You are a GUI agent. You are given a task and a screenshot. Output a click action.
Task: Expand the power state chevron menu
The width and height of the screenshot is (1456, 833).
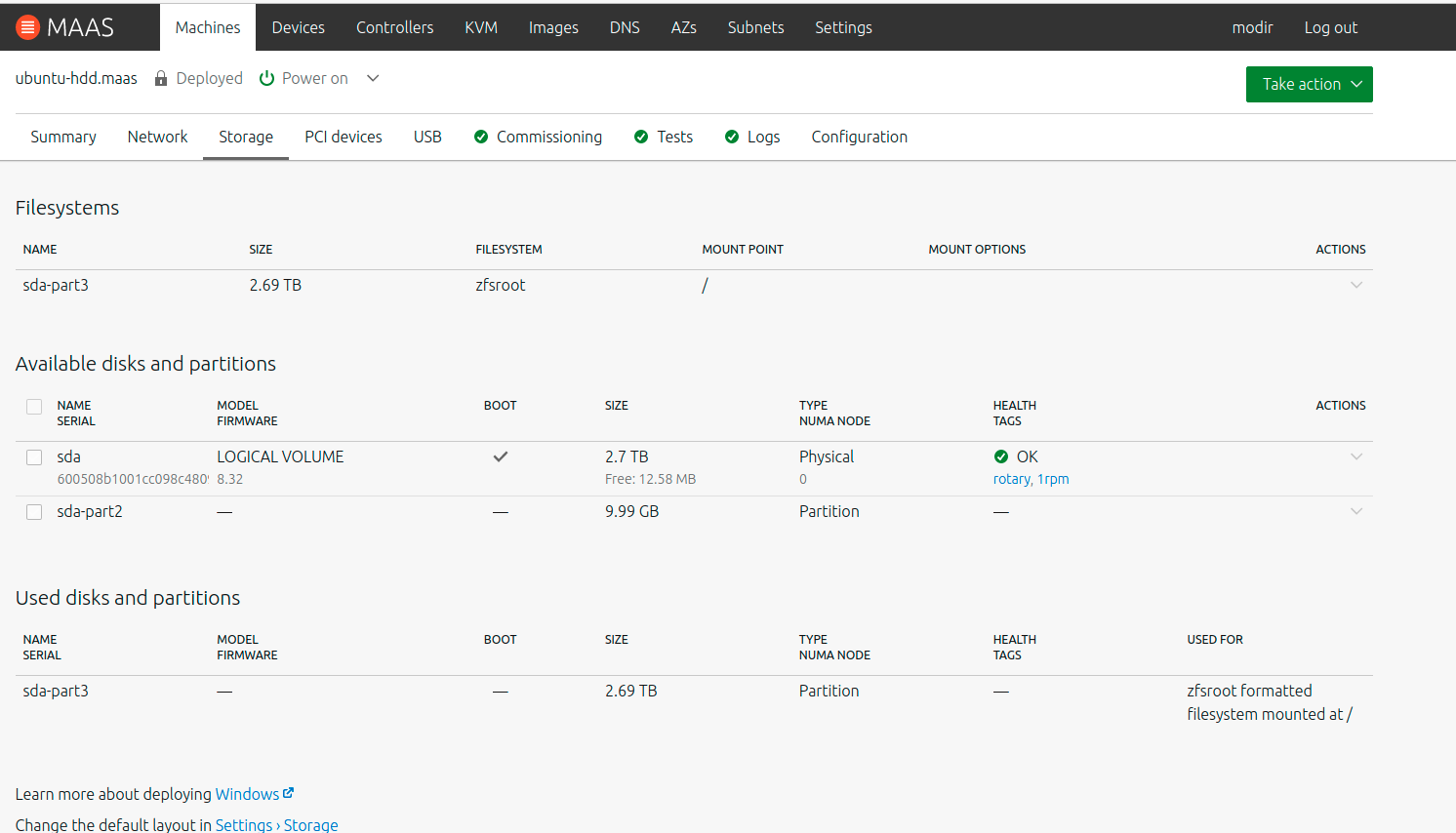pyautogui.click(x=373, y=79)
